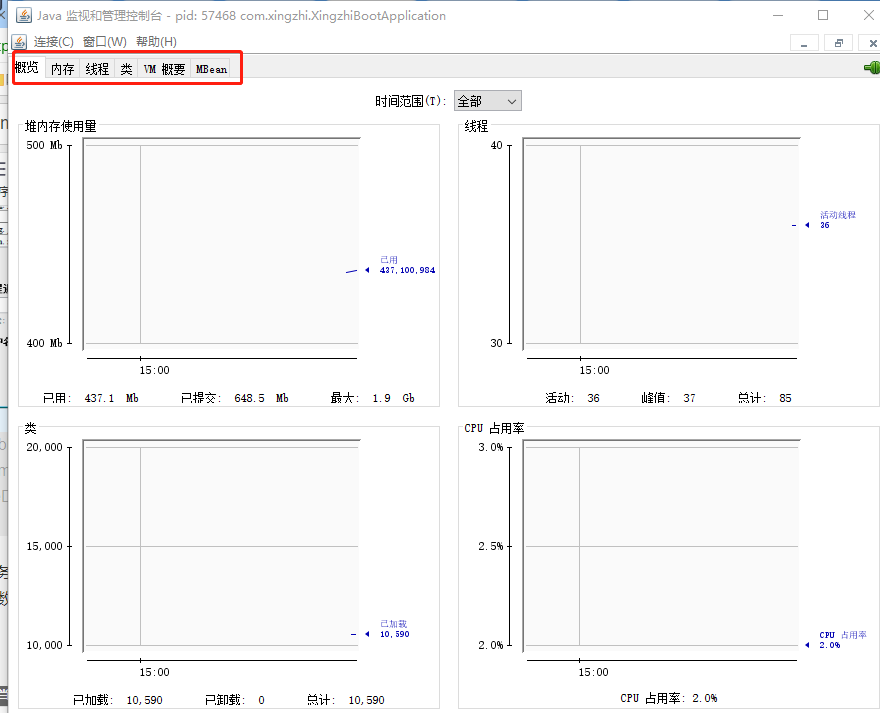This screenshot has width=880, height=713.
Task: Click inside the 堆内存使用量 chart area
Action: 221,243
